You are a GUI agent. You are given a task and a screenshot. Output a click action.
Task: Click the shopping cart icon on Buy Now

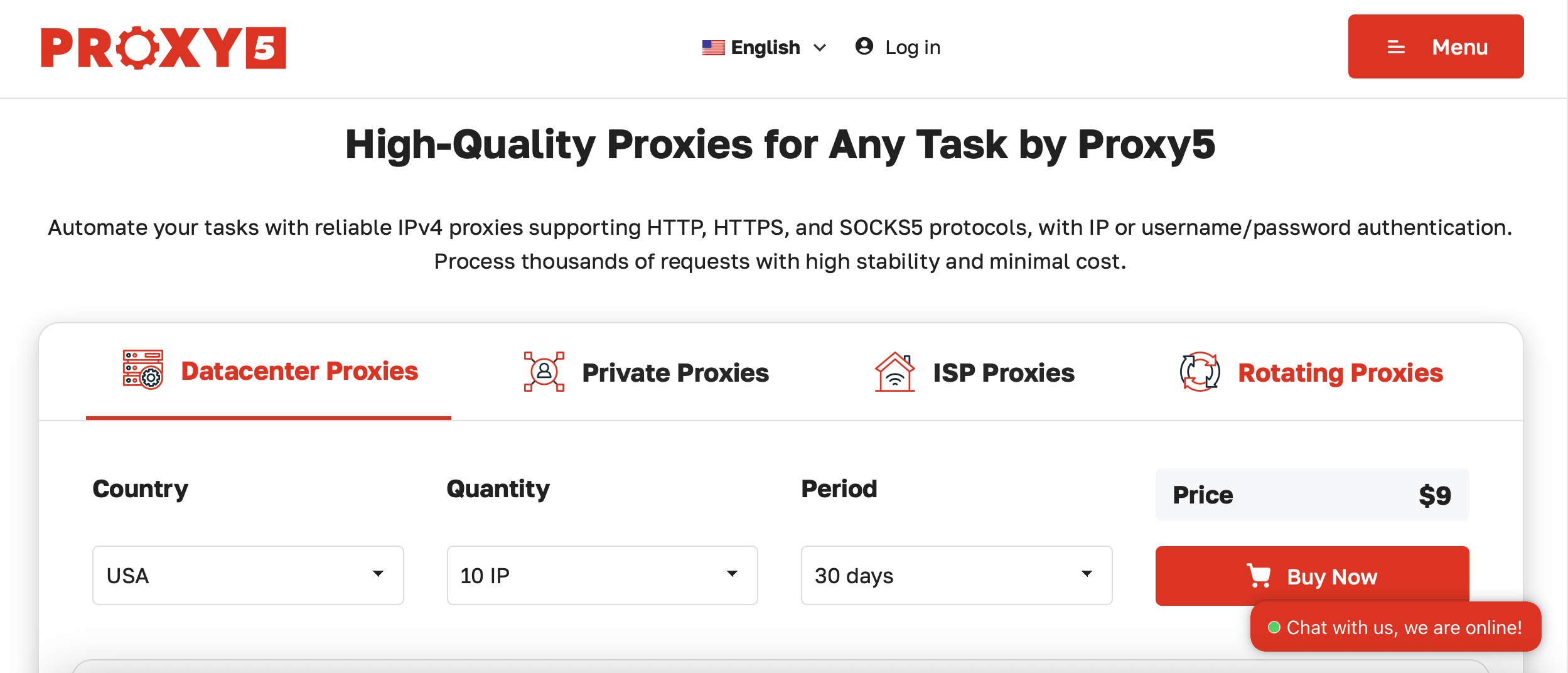(1262, 576)
